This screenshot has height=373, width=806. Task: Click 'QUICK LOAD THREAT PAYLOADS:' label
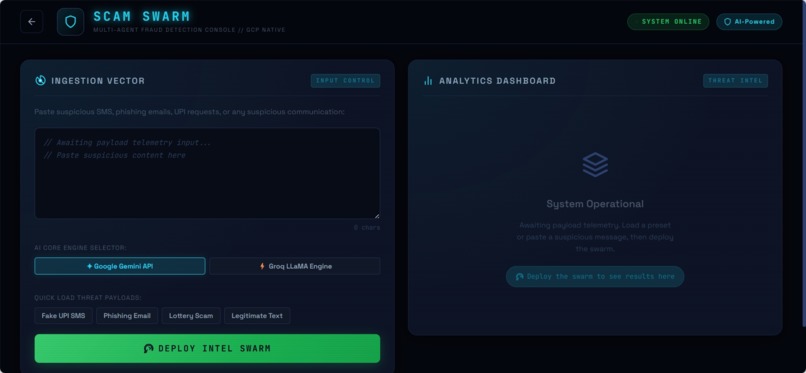click(x=88, y=297)
